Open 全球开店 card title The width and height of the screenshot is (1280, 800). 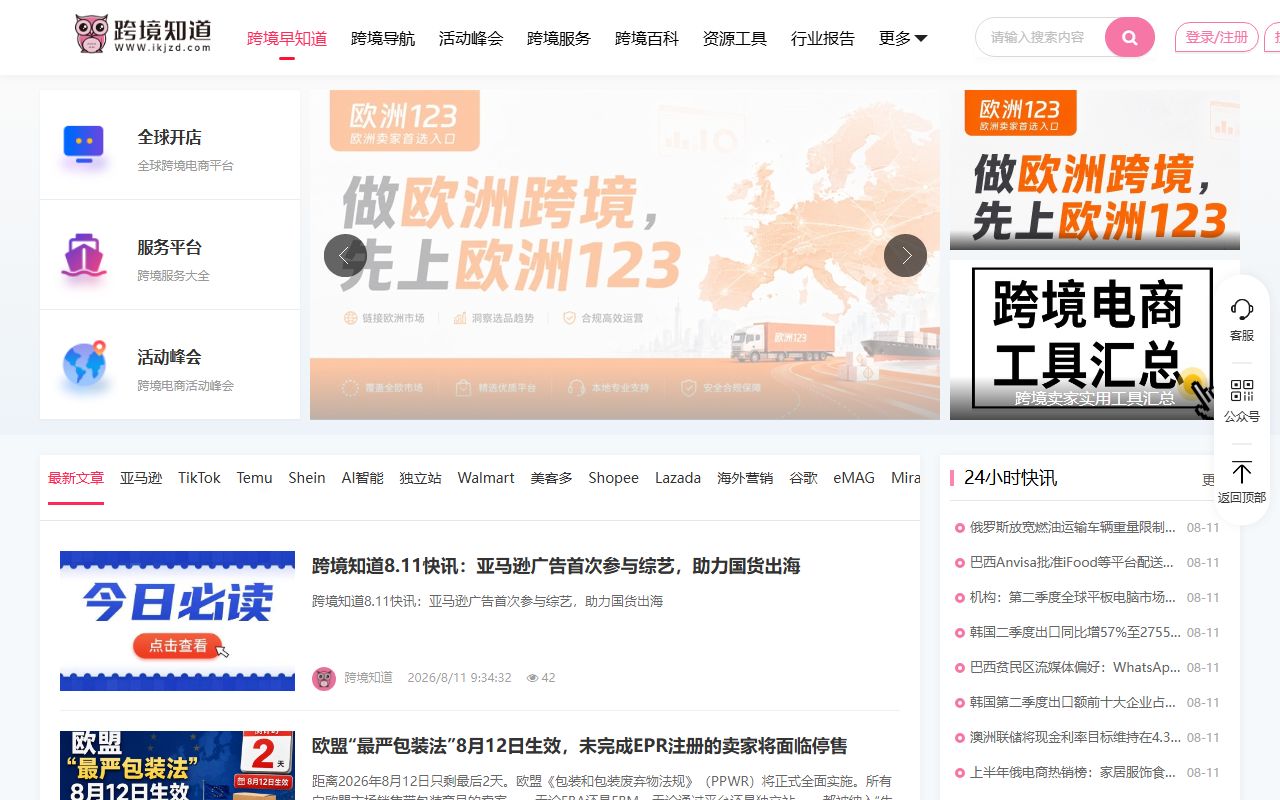pyautogui.click(x=169, y=137)
